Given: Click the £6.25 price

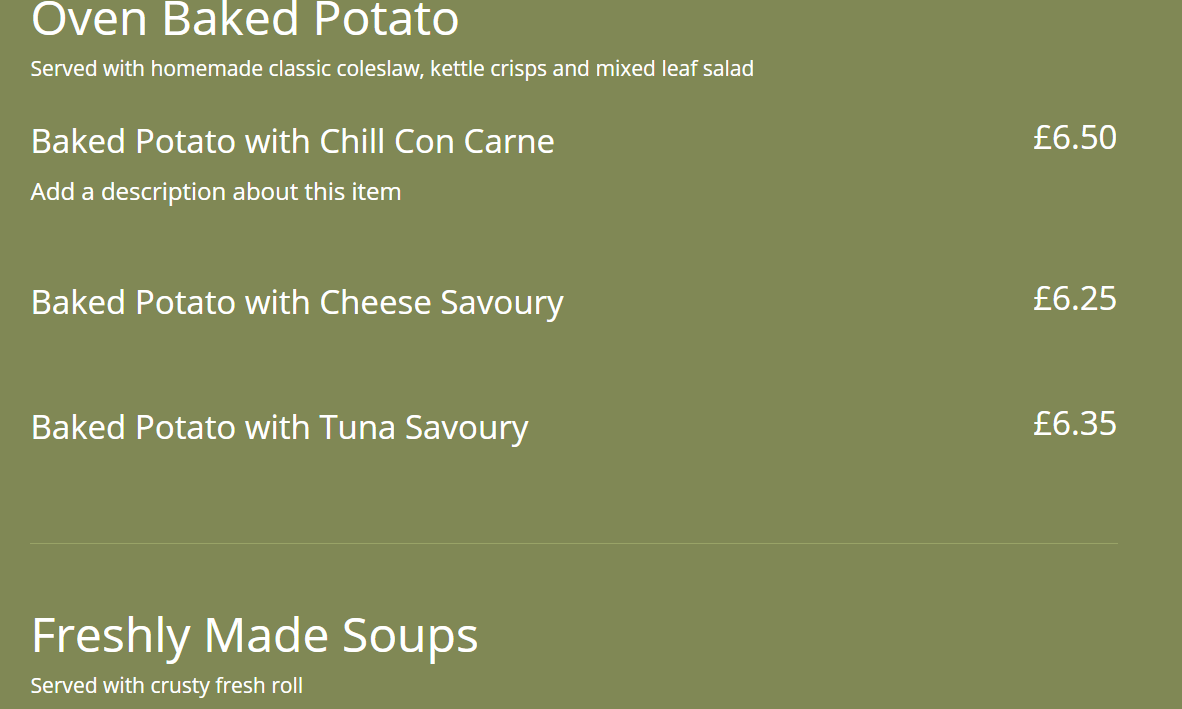Looking at the screenshot, I should [1074, 299].
